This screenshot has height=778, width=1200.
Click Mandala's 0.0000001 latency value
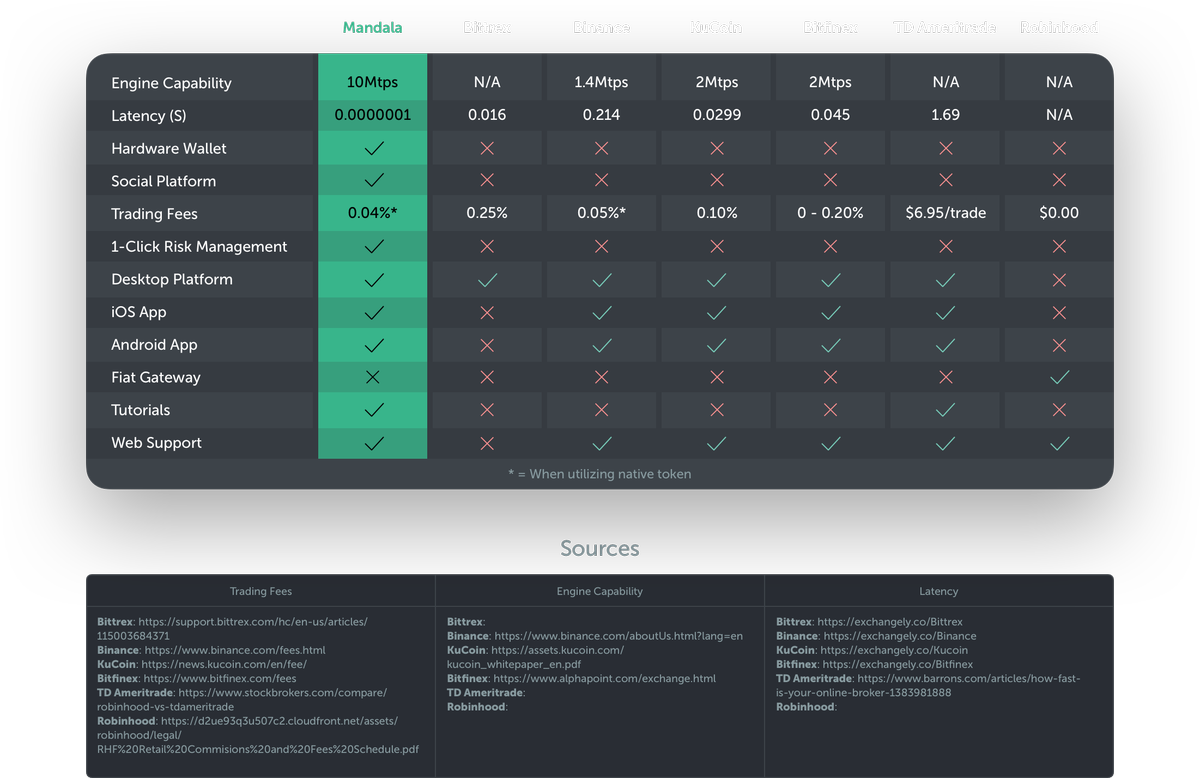coord(373,115)
